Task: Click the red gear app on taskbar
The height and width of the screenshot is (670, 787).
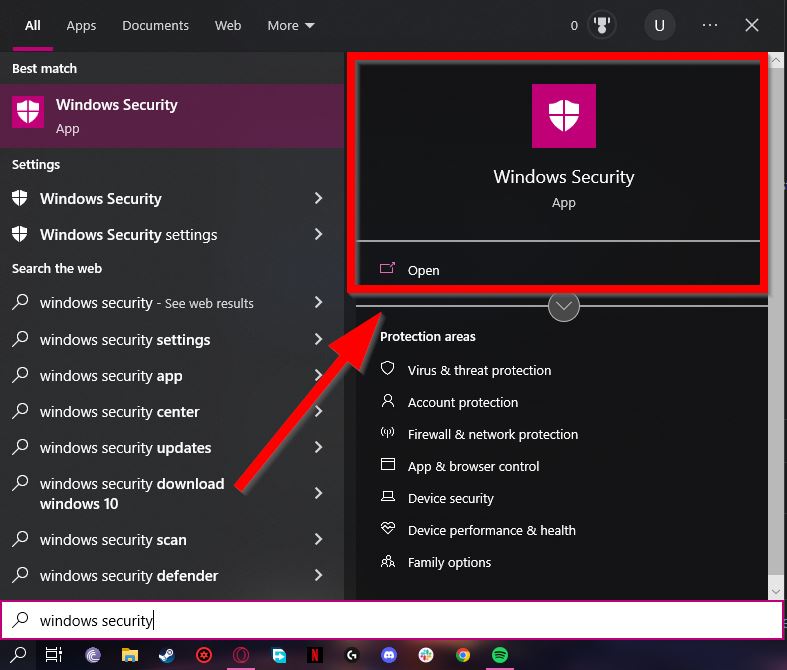Action: [204, 655]
